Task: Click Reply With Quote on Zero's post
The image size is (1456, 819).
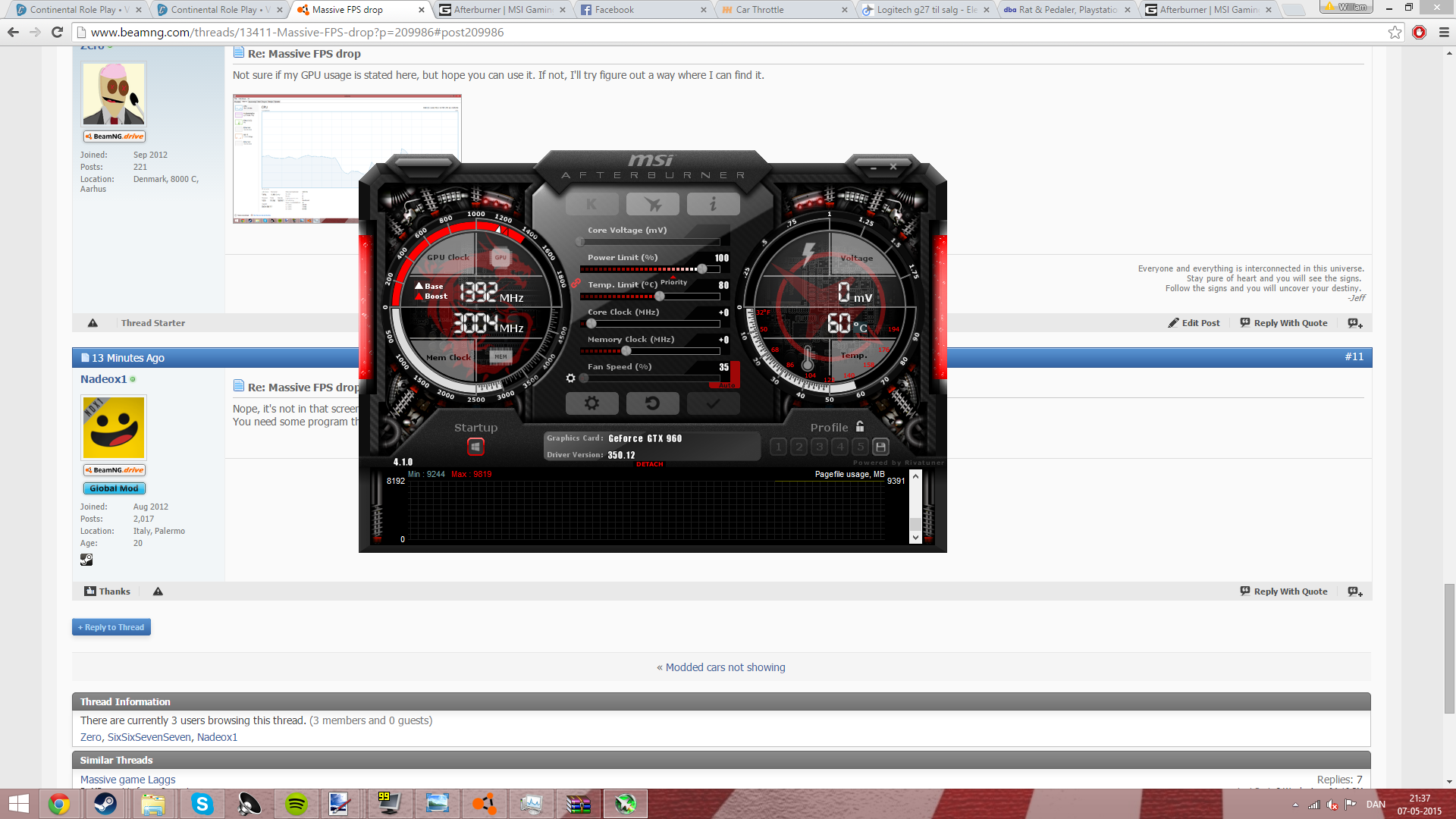Action: point(1284,323)
